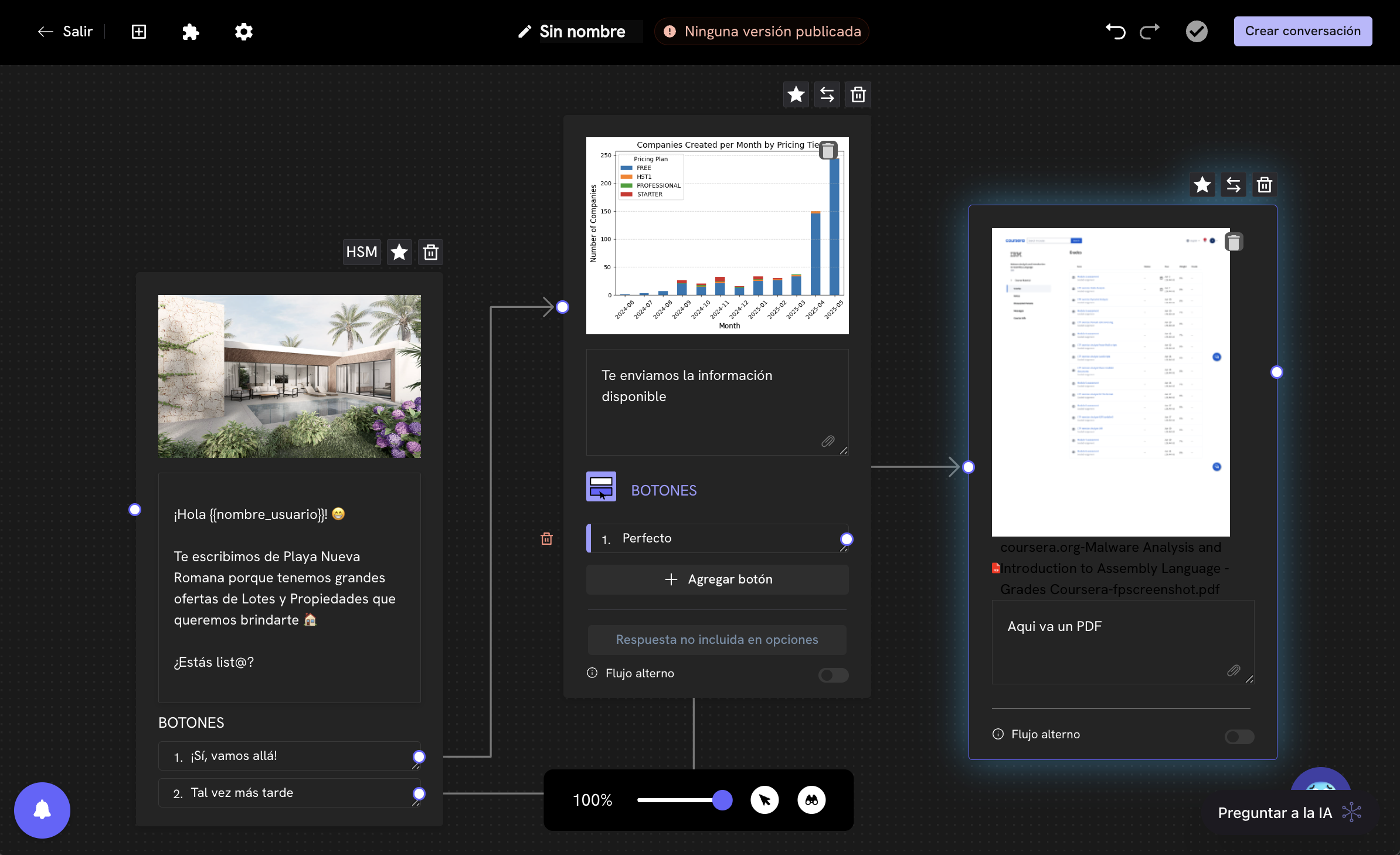
Task: Click the redo arrow icon
Action: (1150, 32)
